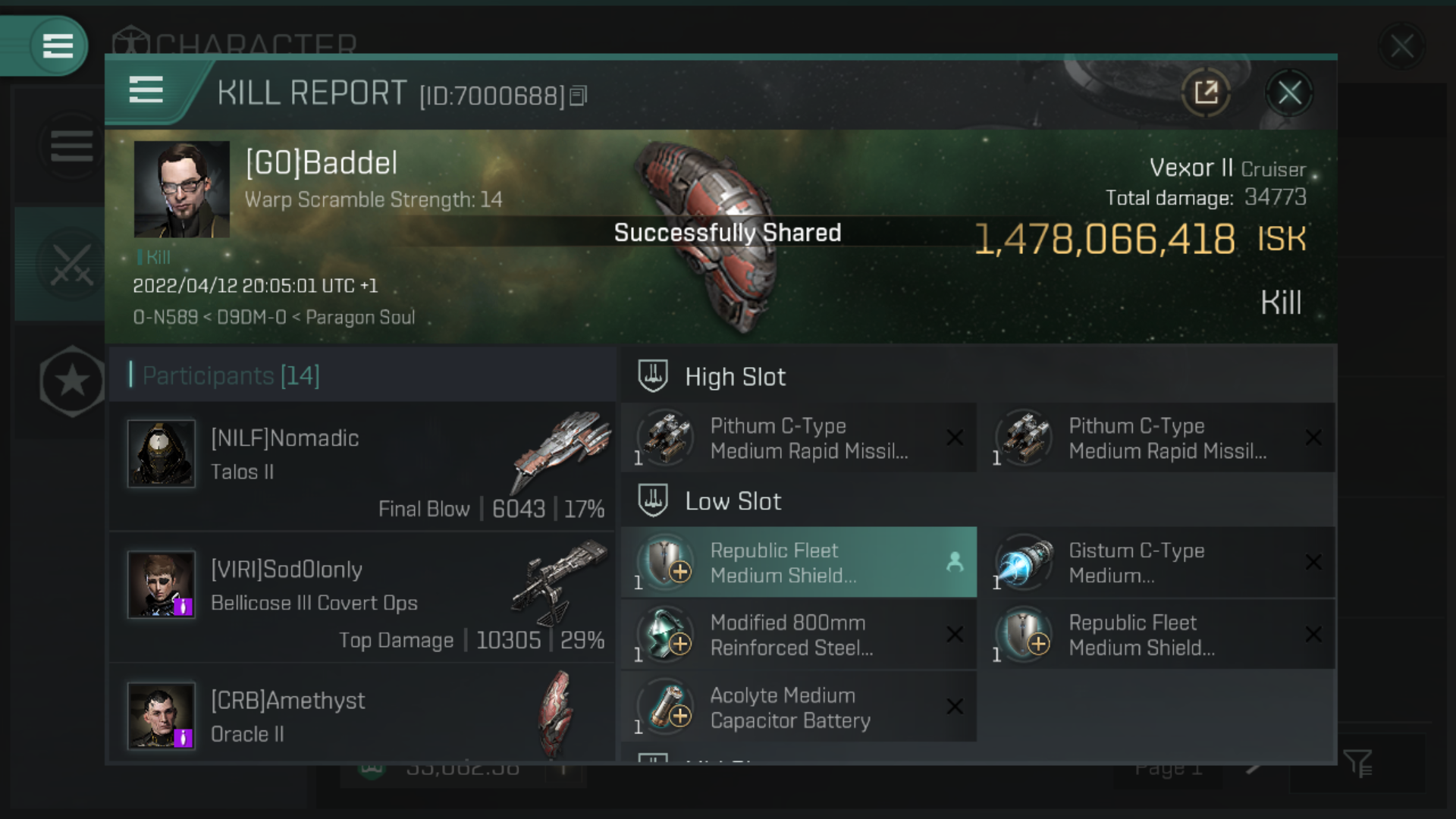Image resolution: width=1456 pixels, height=819 pixels.
Task: Select the crossed swords combat sidebar icon
Action: click(71, 265)
